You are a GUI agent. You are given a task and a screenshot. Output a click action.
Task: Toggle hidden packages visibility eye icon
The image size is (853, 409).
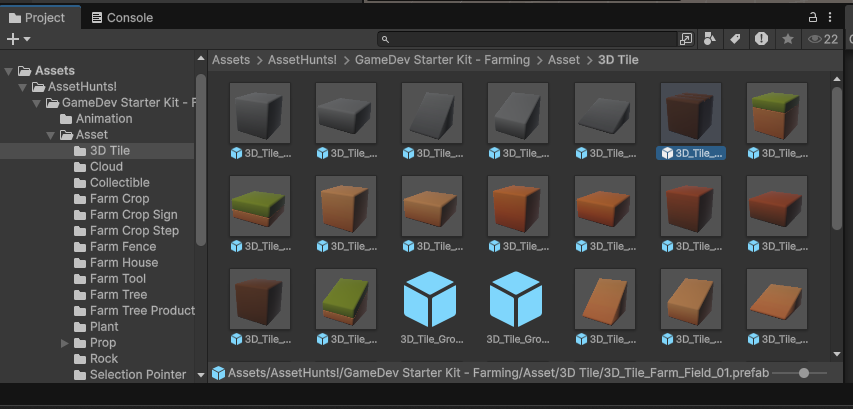click(x=822, y=39)
